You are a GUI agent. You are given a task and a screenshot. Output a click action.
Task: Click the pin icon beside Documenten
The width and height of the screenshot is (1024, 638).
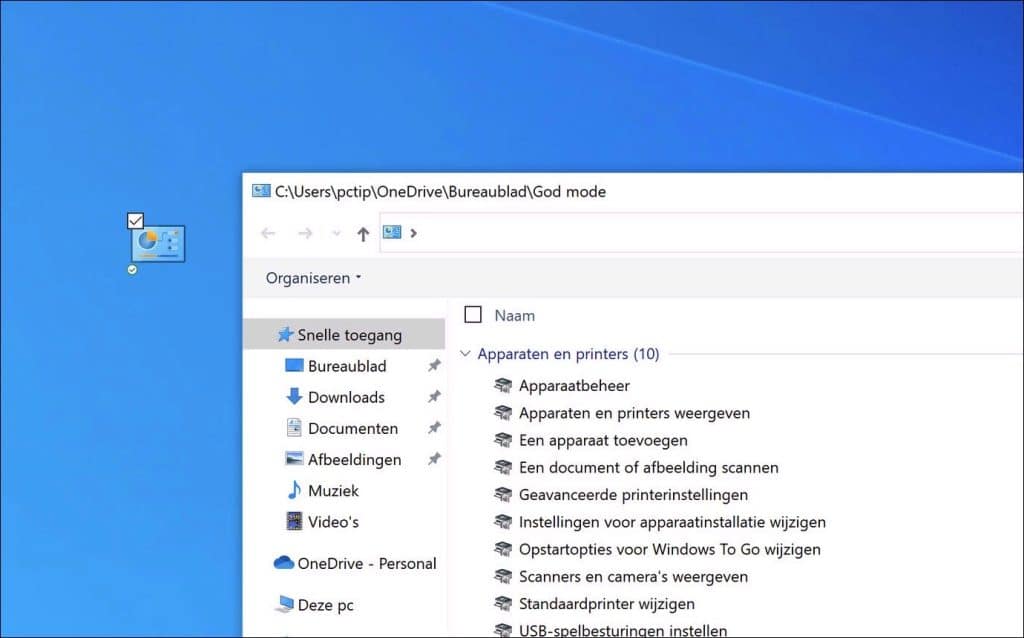pos(434,428)
